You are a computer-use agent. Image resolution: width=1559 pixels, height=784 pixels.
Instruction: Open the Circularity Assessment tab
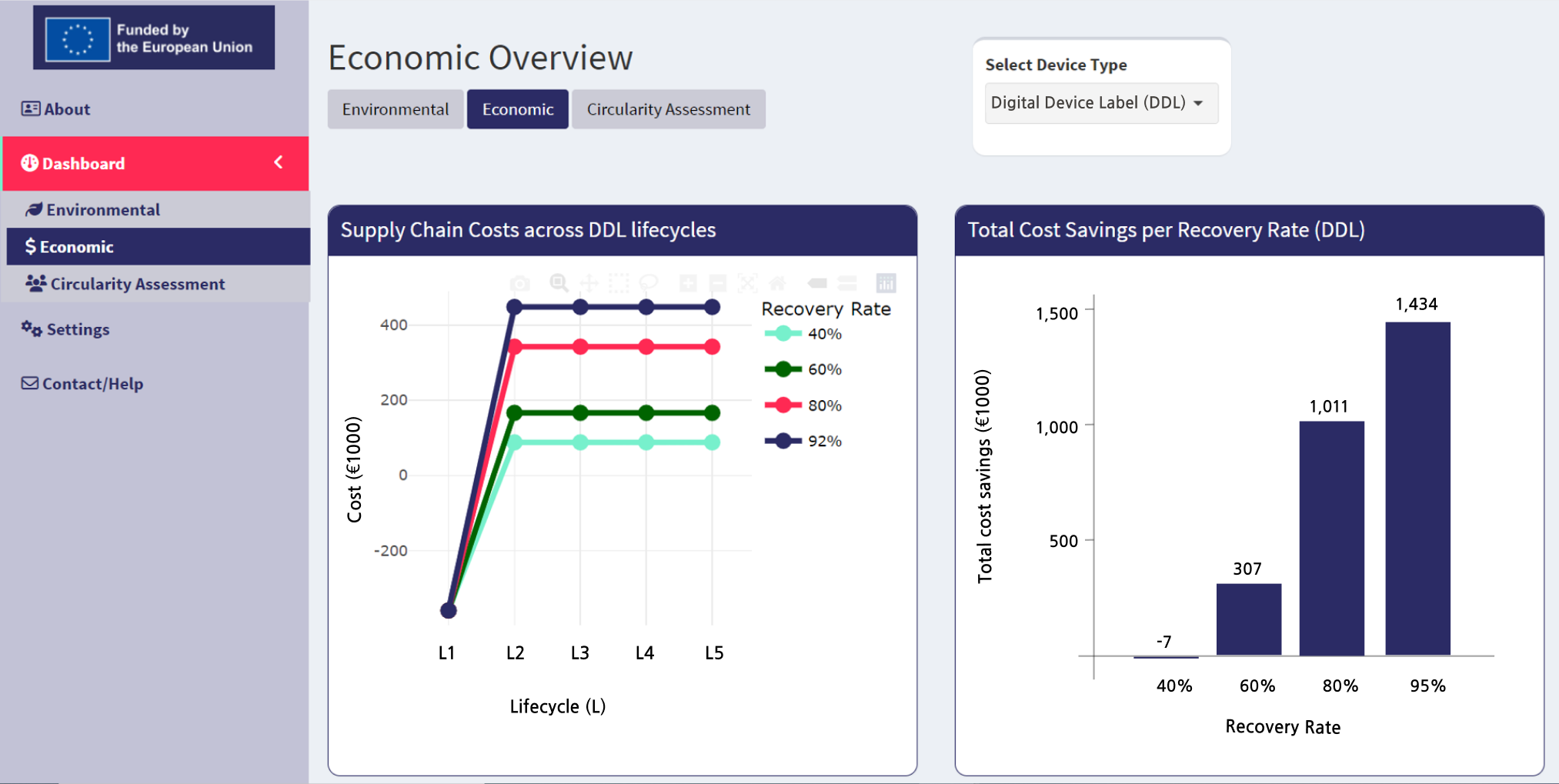pos(667,108)
